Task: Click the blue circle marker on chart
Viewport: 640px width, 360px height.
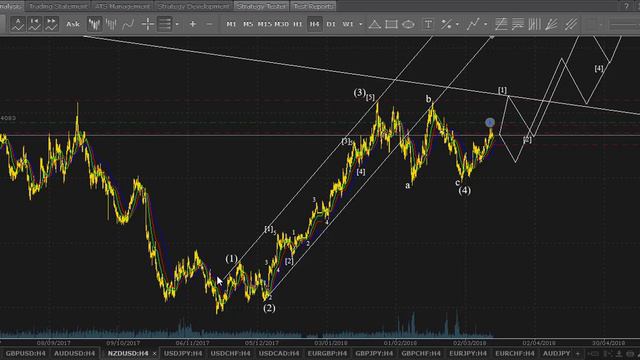Action: coord(490,122)
